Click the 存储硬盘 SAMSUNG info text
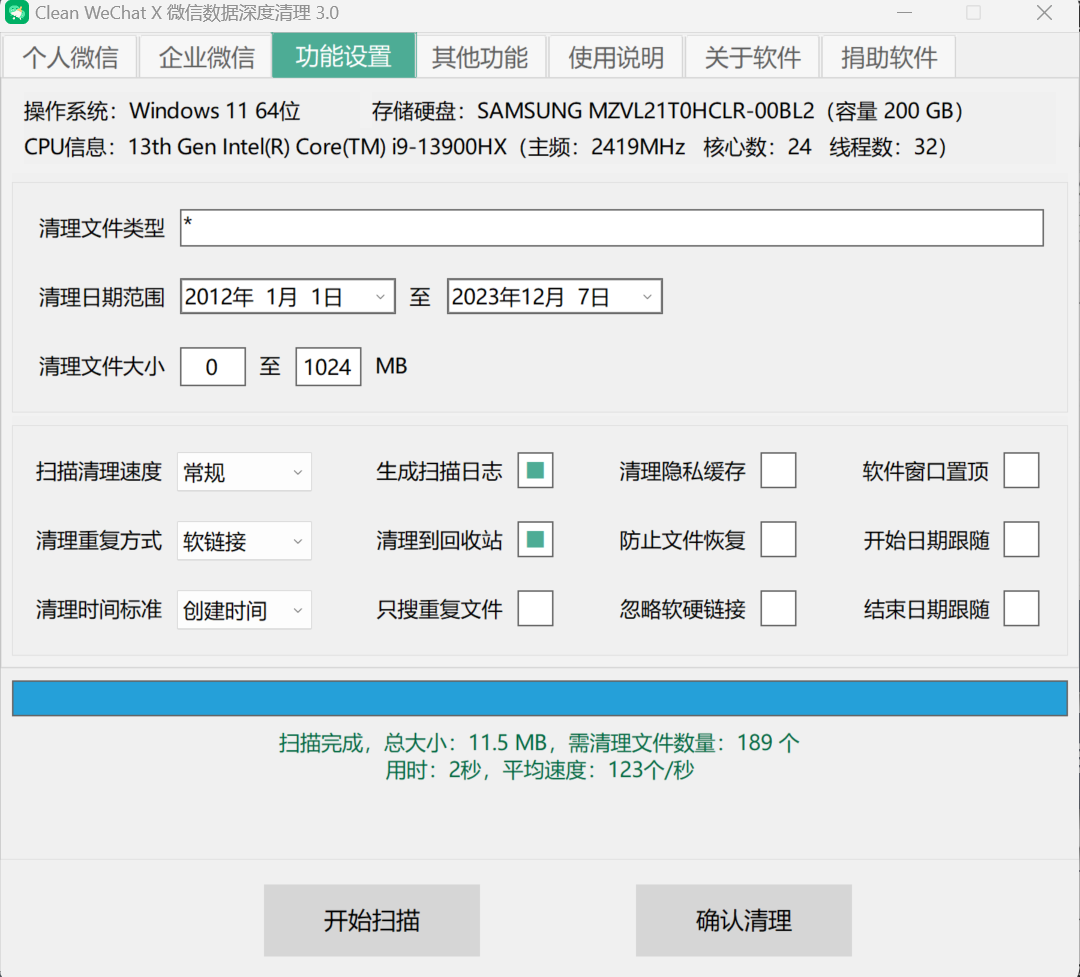The image size is (1080, 977). click(667, 111)
